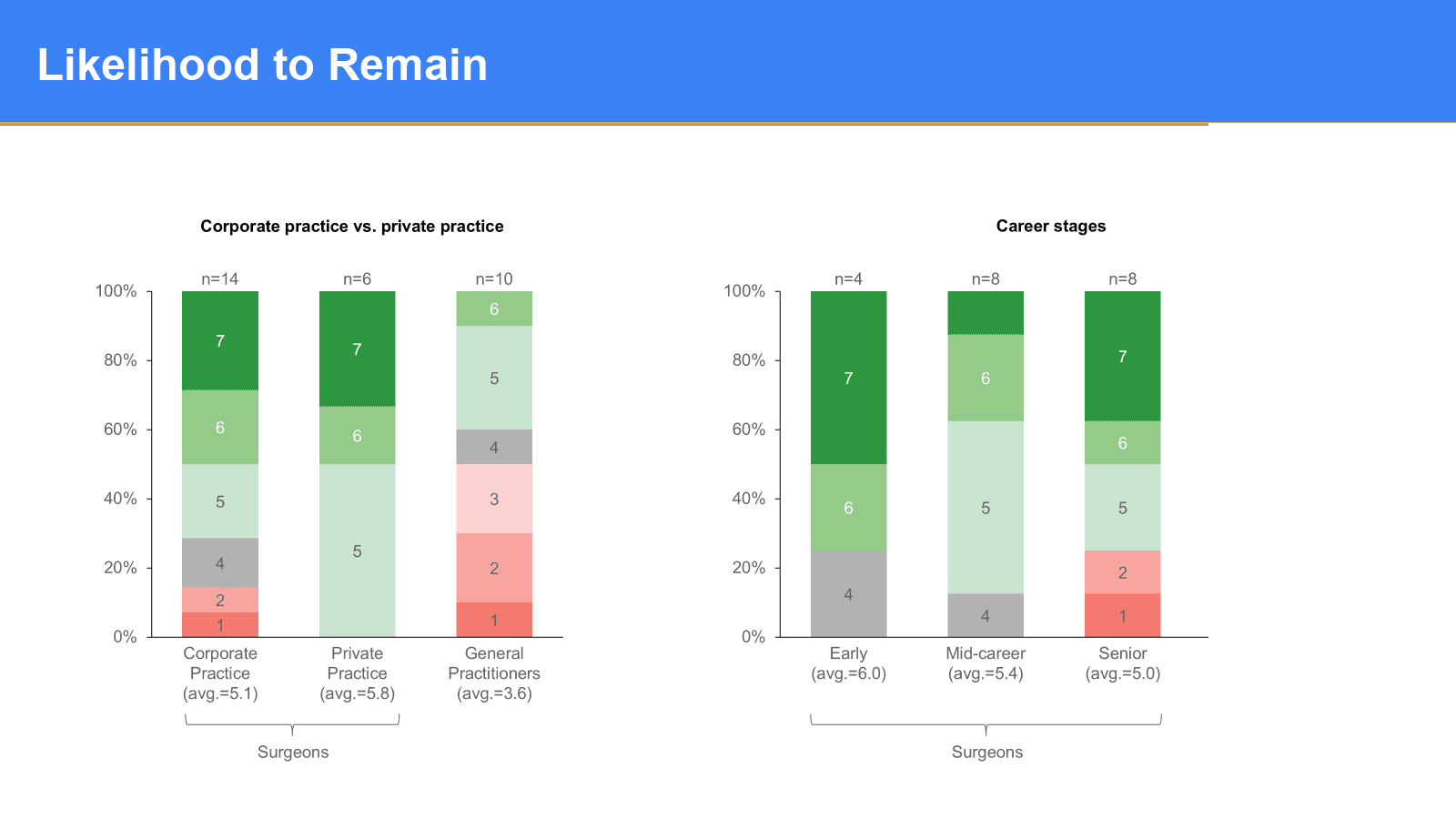Viewport: 1456px width, 819px height.
Task: Click the green 6 segment in Mid-career bar
Action: pos(986,379)
